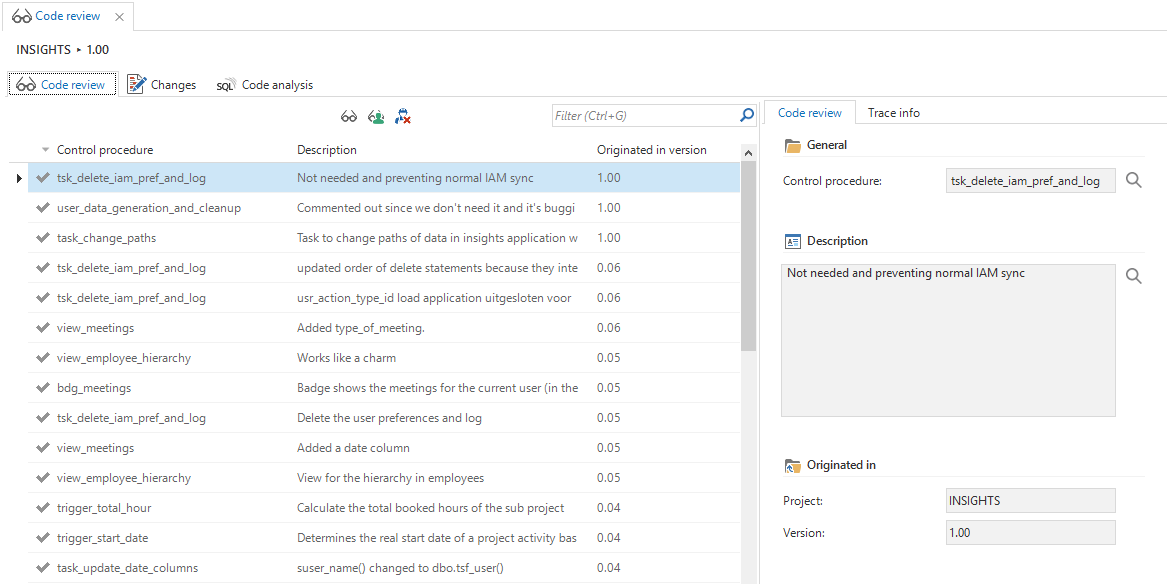Screen dimensions: 1167x584
Task: Click the reviewer icon with red X
Action: [403, 116]
